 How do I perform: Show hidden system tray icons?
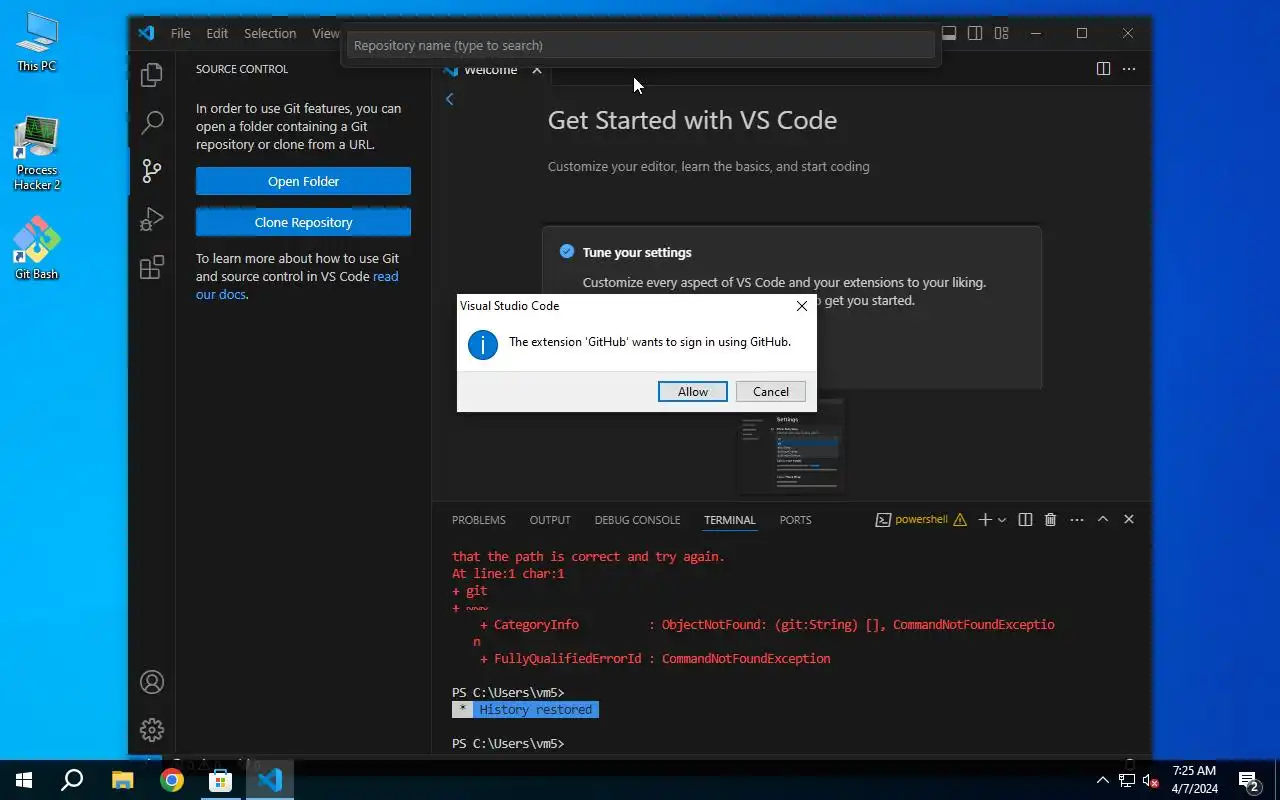(x=1103, y=780)
